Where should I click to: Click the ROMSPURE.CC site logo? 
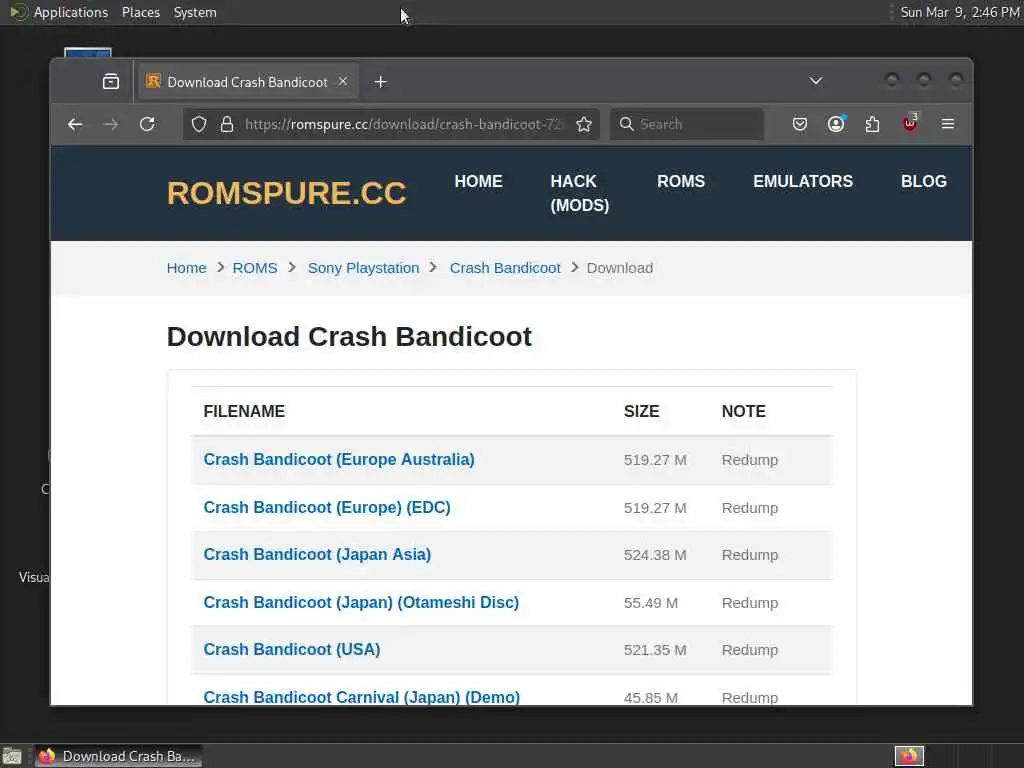tap(287, 193)
